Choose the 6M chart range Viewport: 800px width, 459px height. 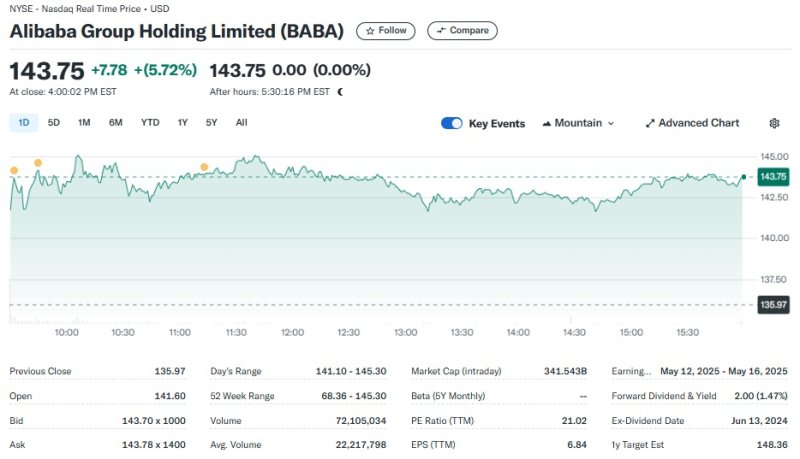[116, 123]
